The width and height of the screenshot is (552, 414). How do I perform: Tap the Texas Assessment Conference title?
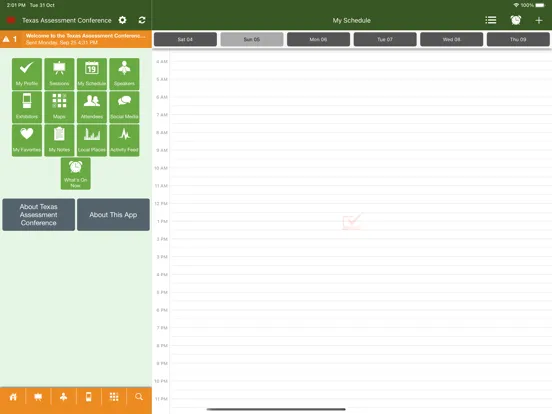[x=67, y=20]
